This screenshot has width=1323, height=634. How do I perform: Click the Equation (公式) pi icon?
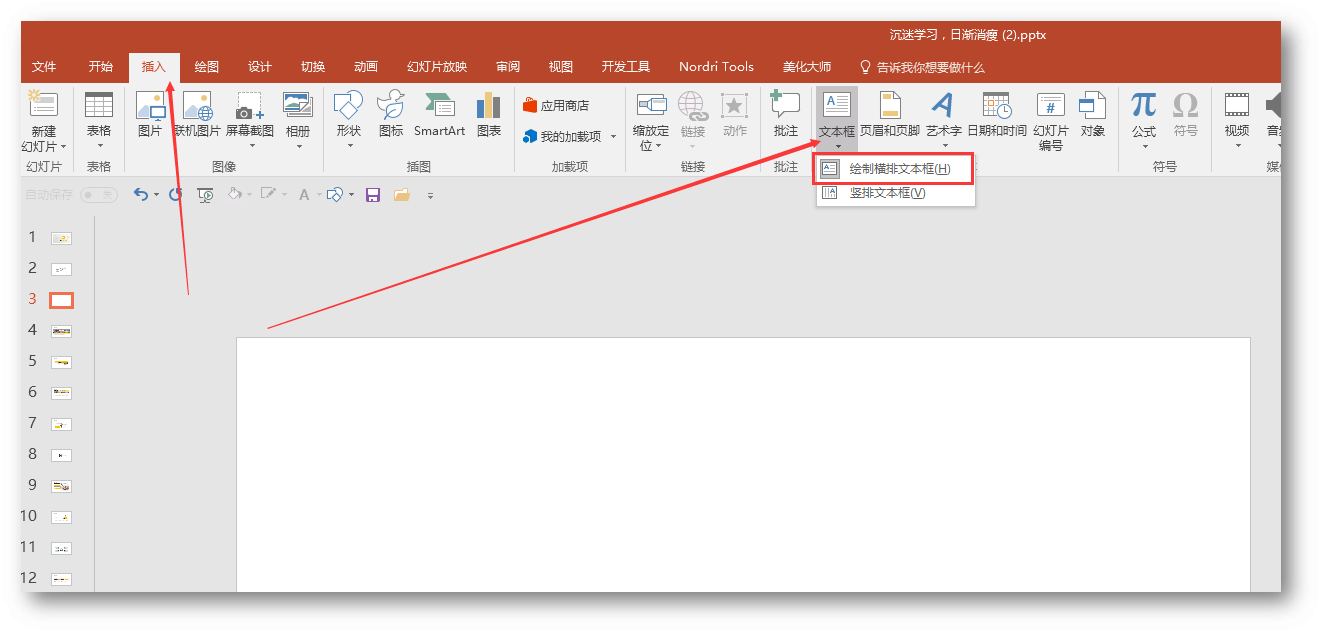1144,105
